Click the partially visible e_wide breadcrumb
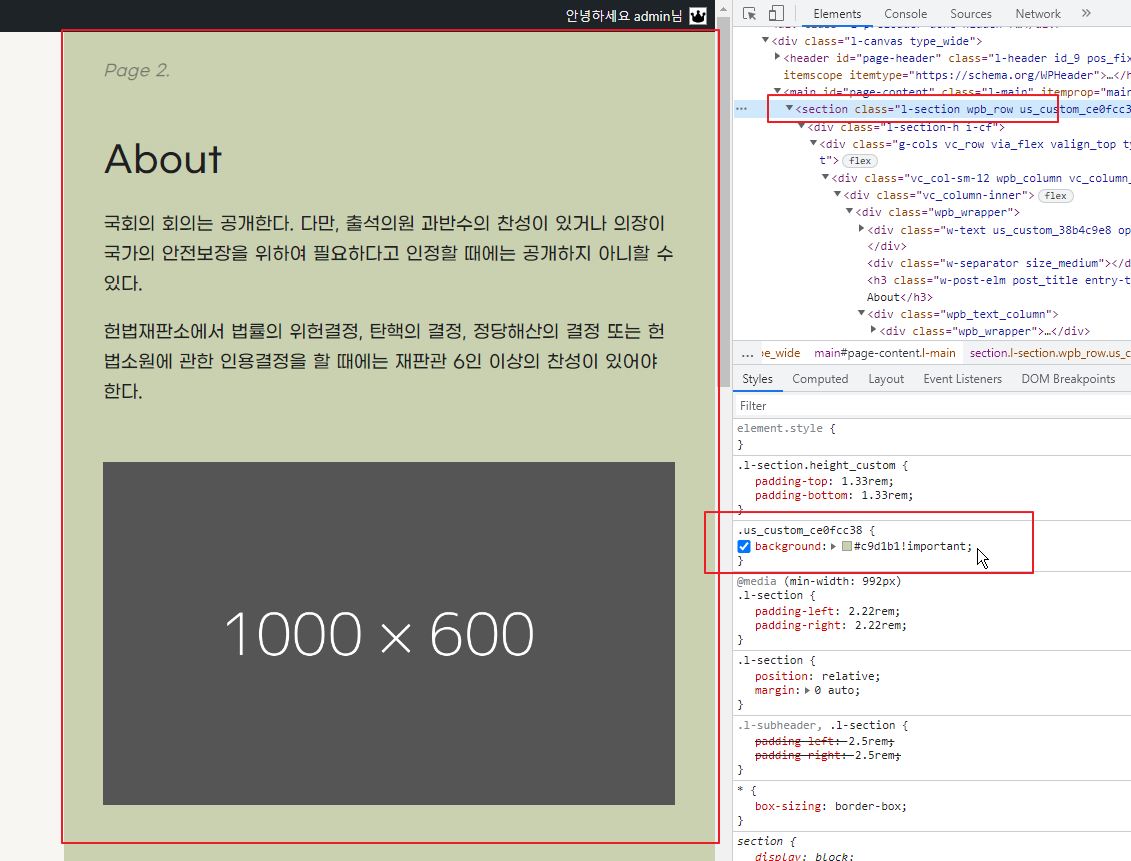Screen dimensions: 1131x861 [780, 353]
